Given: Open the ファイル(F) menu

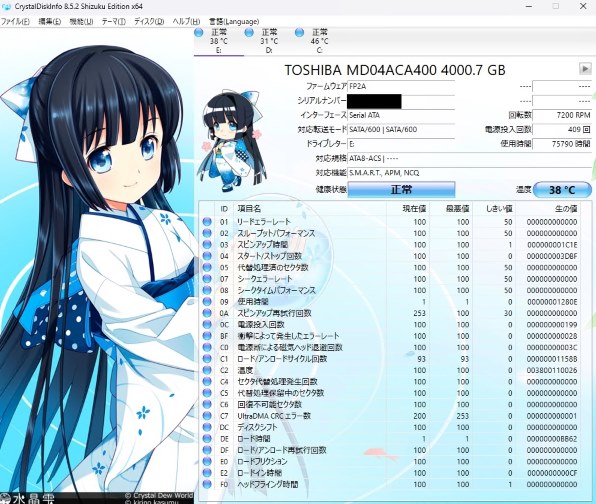Looking at the screenshot, I should tap(15, 21).
